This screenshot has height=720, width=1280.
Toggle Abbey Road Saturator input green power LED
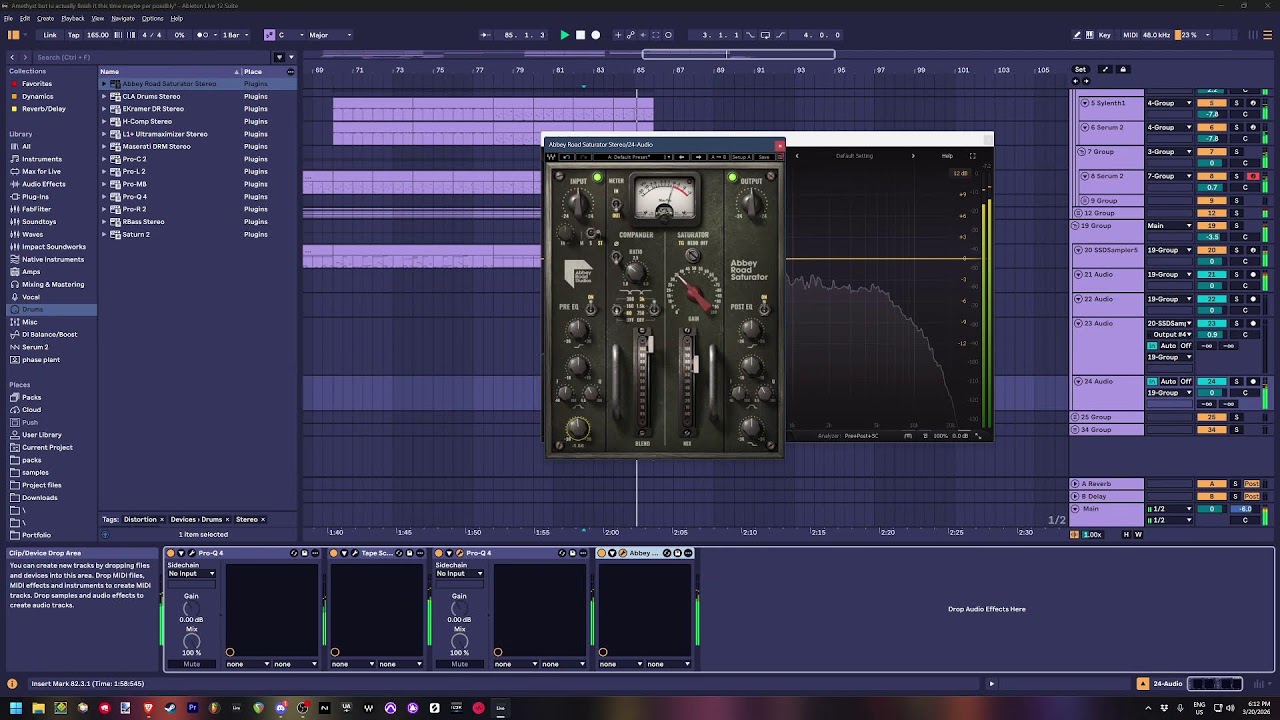click(597, 178)
